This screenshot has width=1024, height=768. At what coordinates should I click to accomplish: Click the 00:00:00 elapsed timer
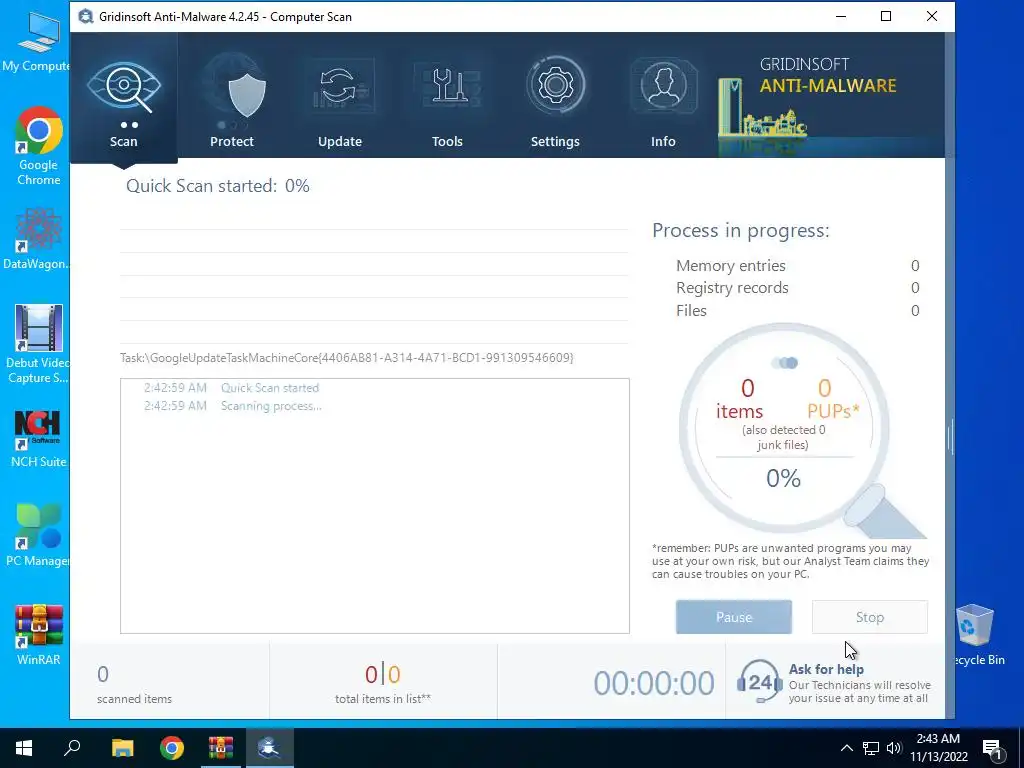coord(654,684)
